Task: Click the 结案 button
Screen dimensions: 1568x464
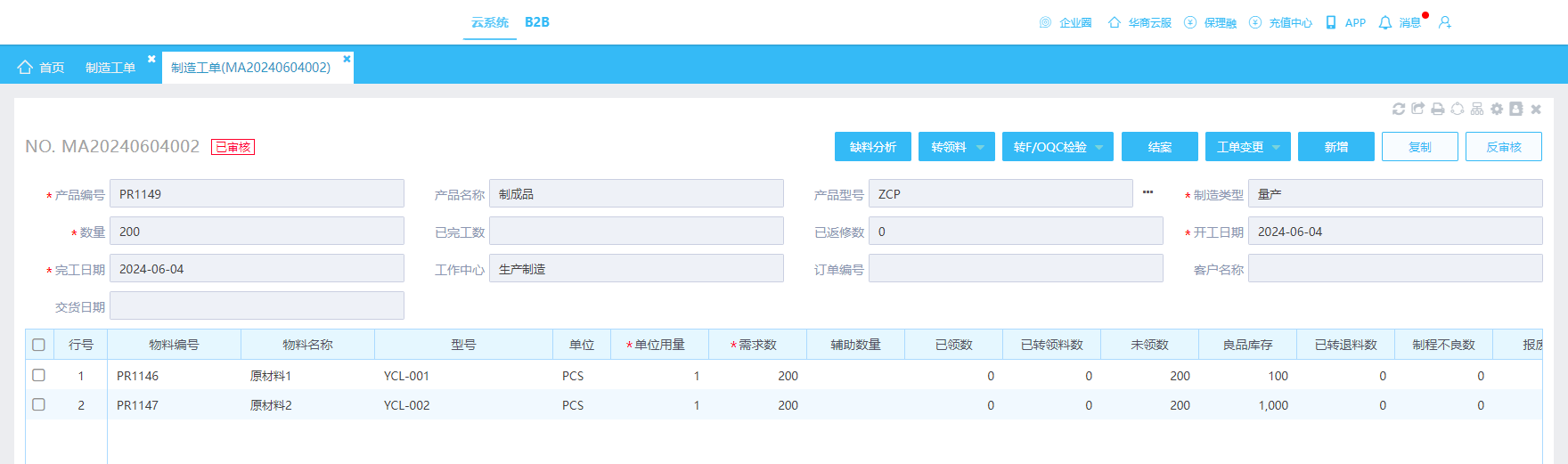Action: click(x=1160, y=147)
